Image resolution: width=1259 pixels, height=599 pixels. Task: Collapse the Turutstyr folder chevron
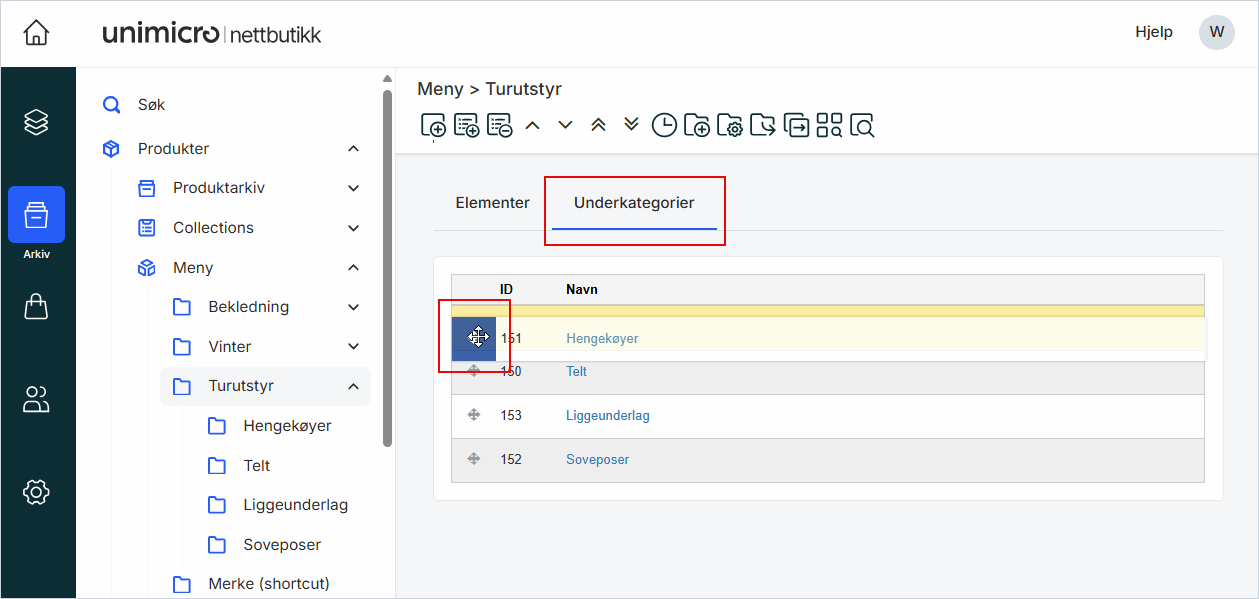point(353,386)
